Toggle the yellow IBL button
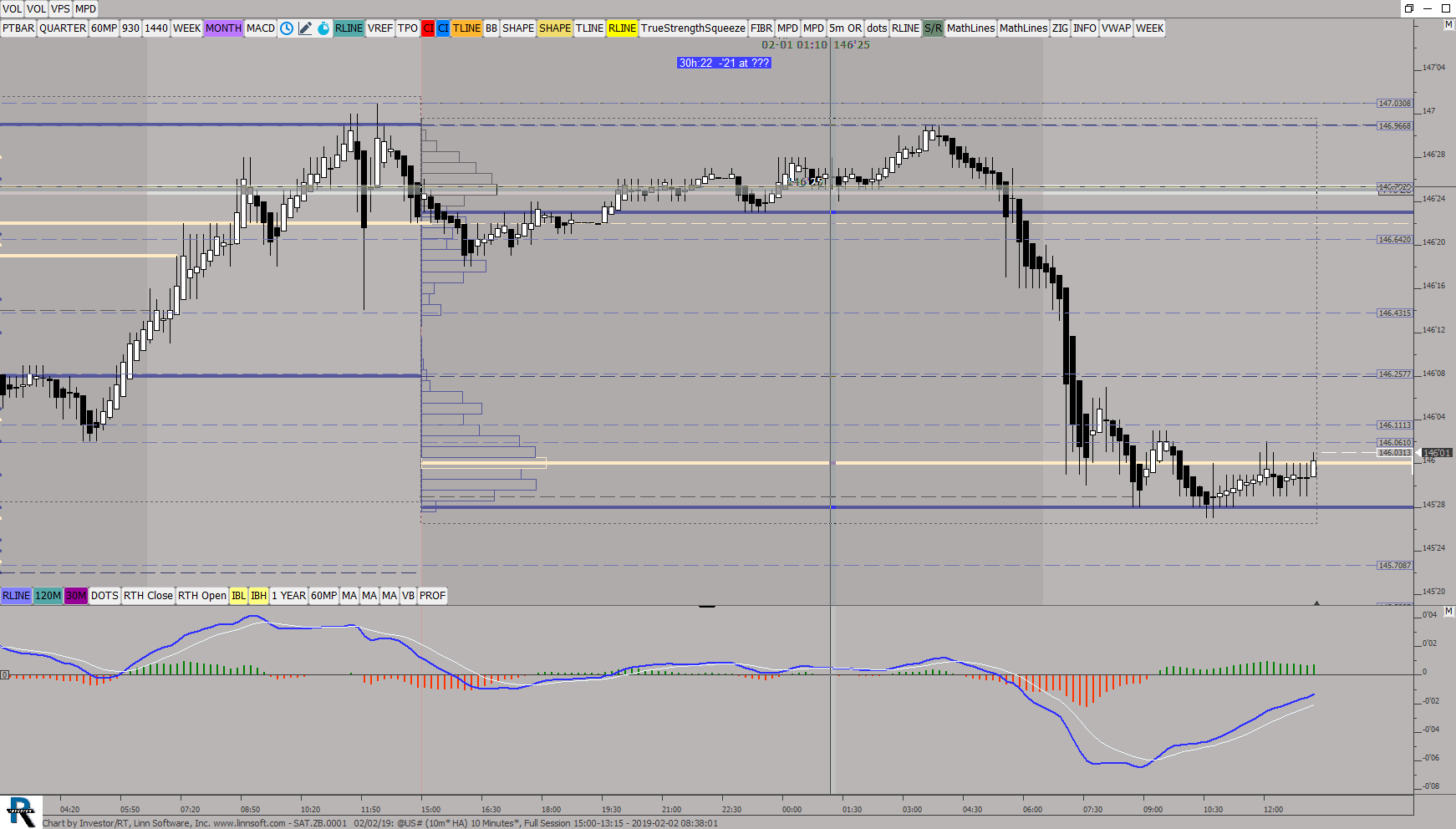 coord(239,596)
